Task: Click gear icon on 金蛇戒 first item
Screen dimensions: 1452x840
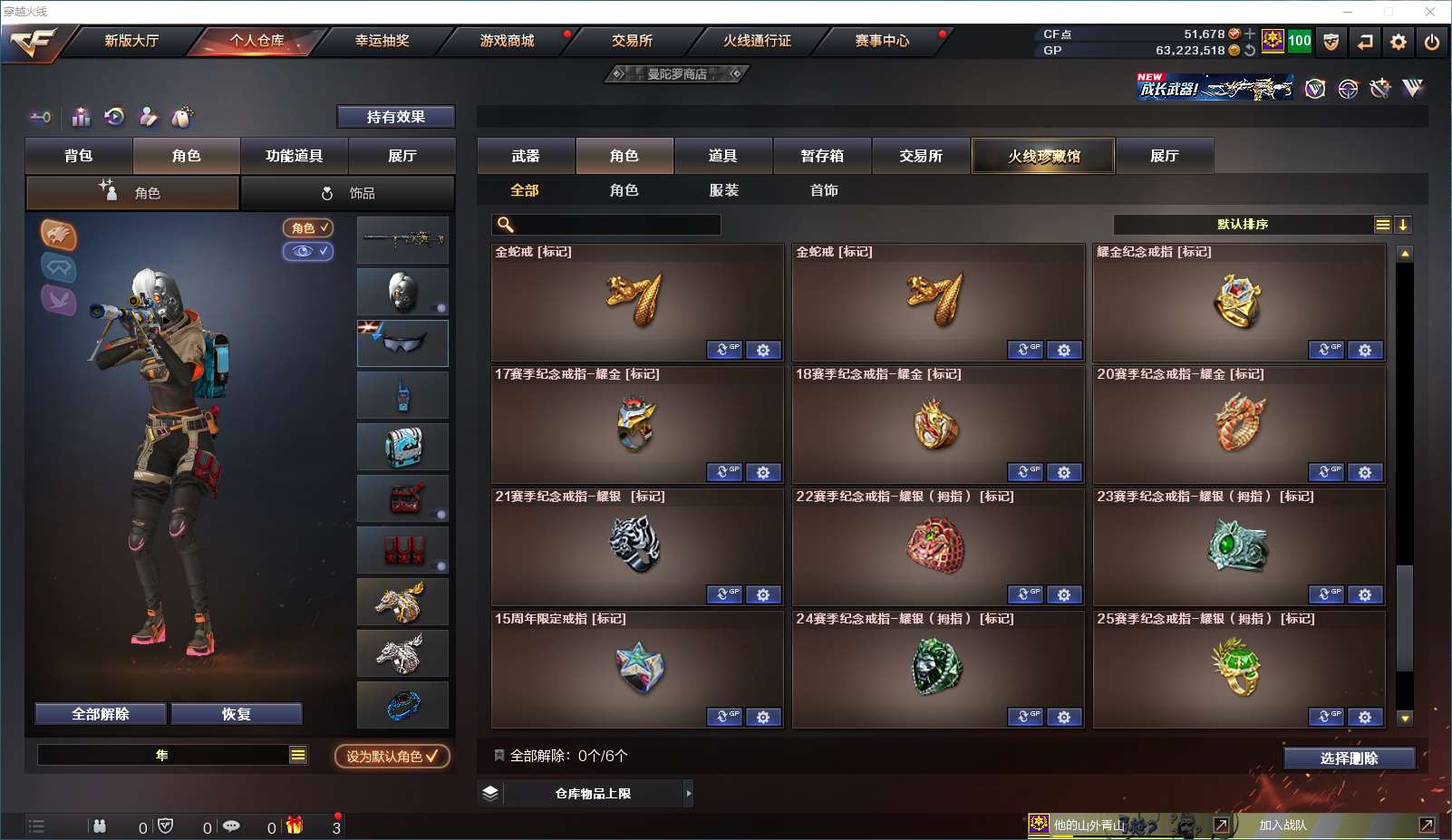Action: (x=763, y=350)
